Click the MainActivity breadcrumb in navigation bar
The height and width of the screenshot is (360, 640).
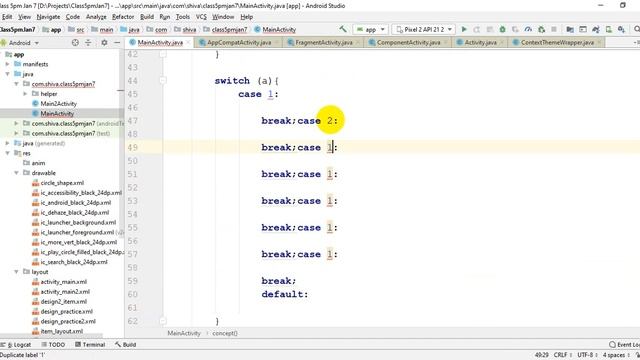279,29
